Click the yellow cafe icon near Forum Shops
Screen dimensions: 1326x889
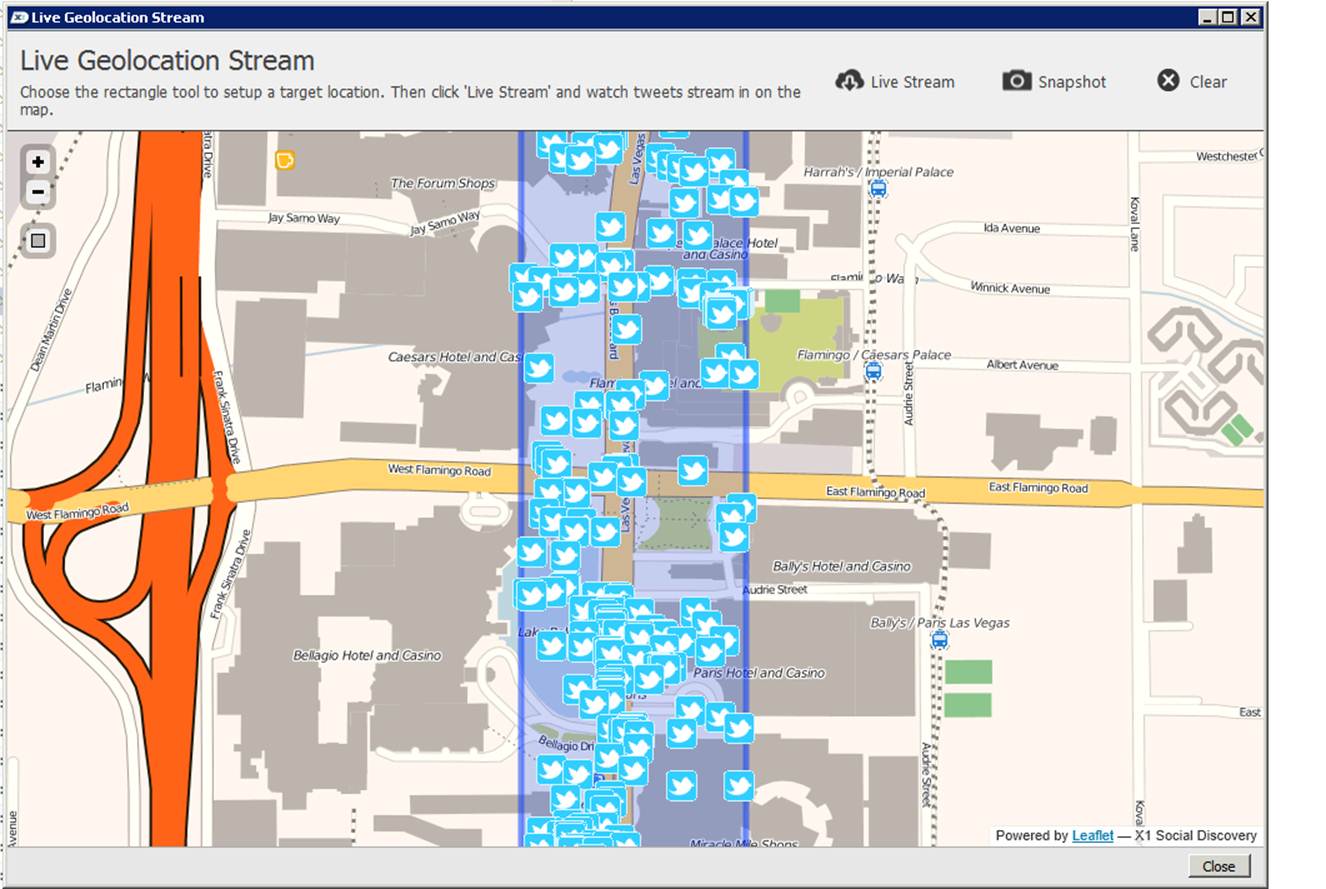coord(285,160)
